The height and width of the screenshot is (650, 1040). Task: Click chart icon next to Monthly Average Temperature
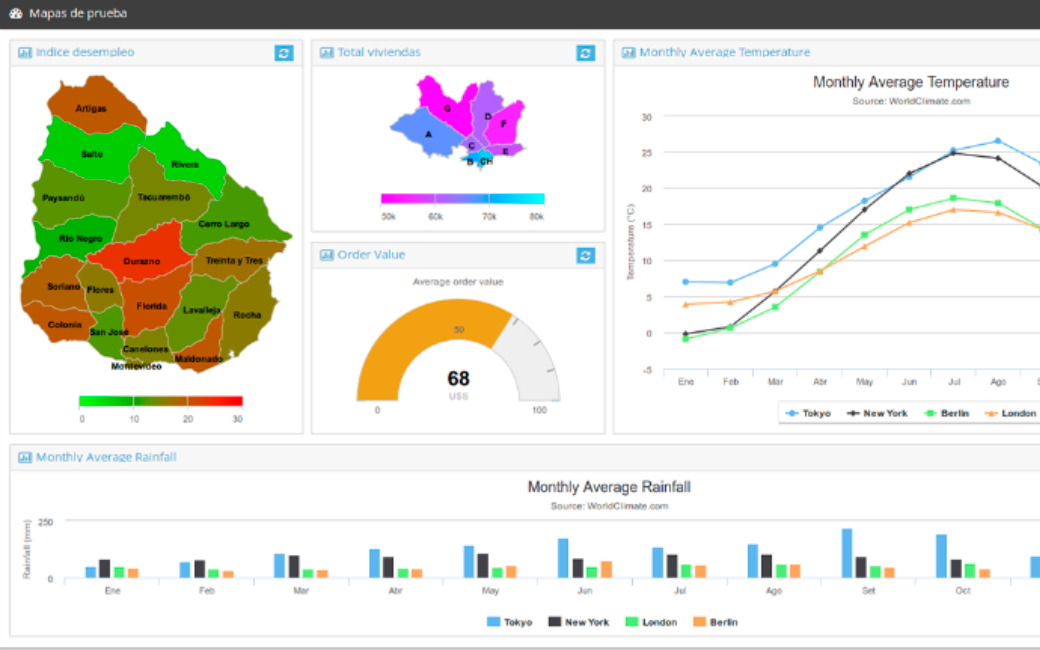point(629,53)
